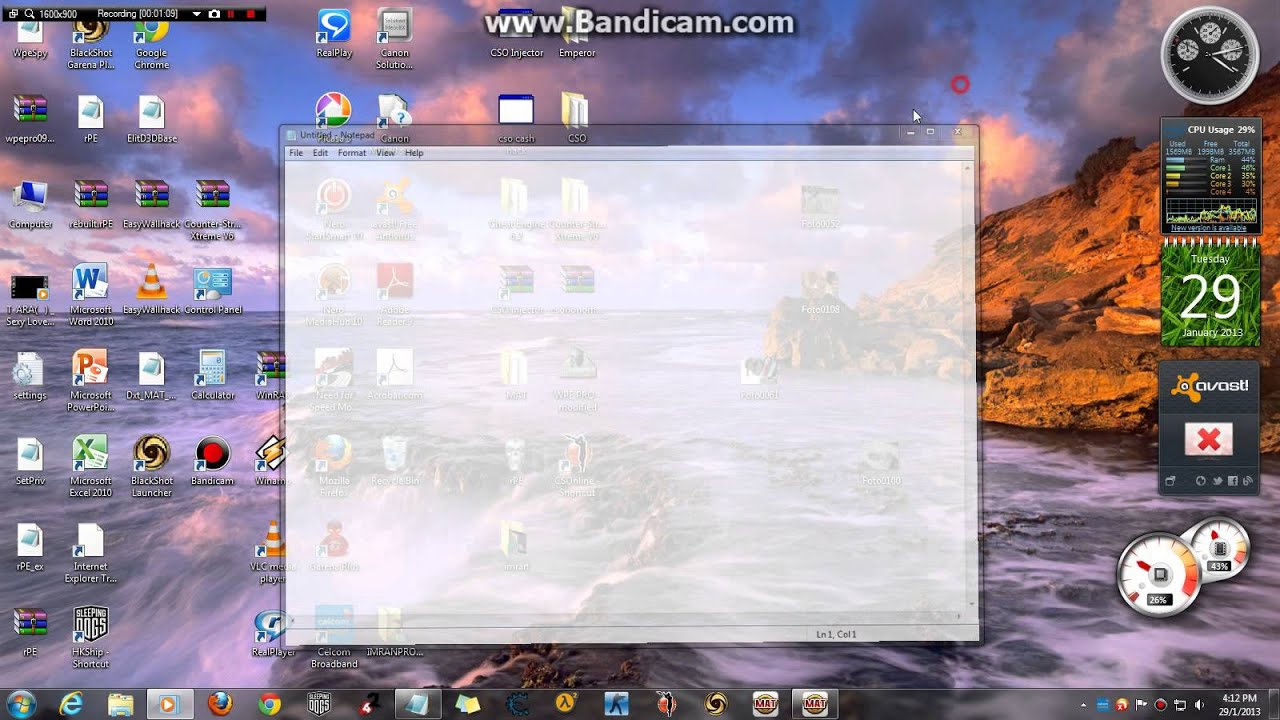Select the Counter-Strike Xtreme V6 archive
Image resolution: width=1280 pixels, height=720 pixels.
pyautogui.click(x=212, y=210)
